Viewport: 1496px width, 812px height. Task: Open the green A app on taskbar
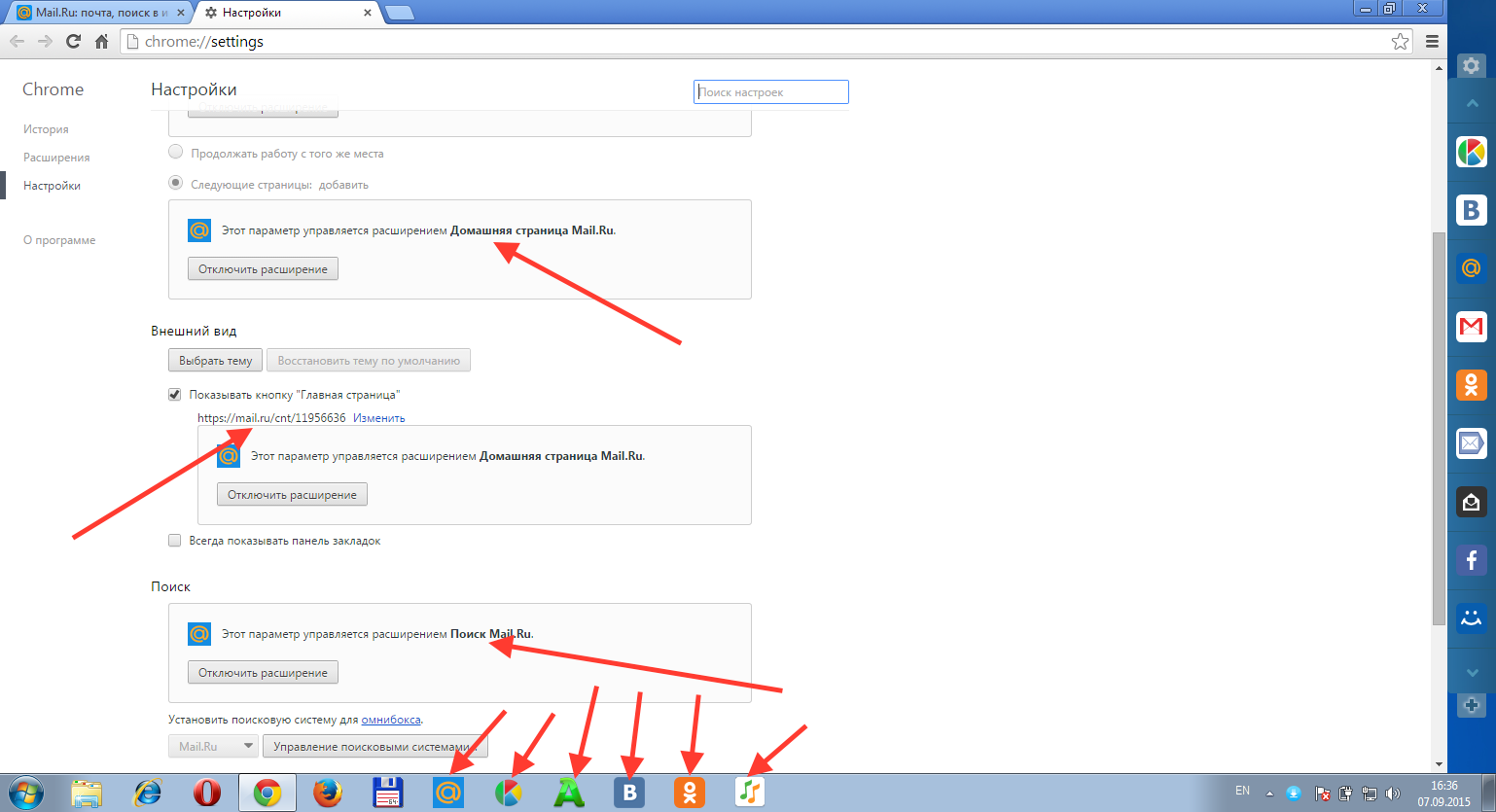coord(569,793)
